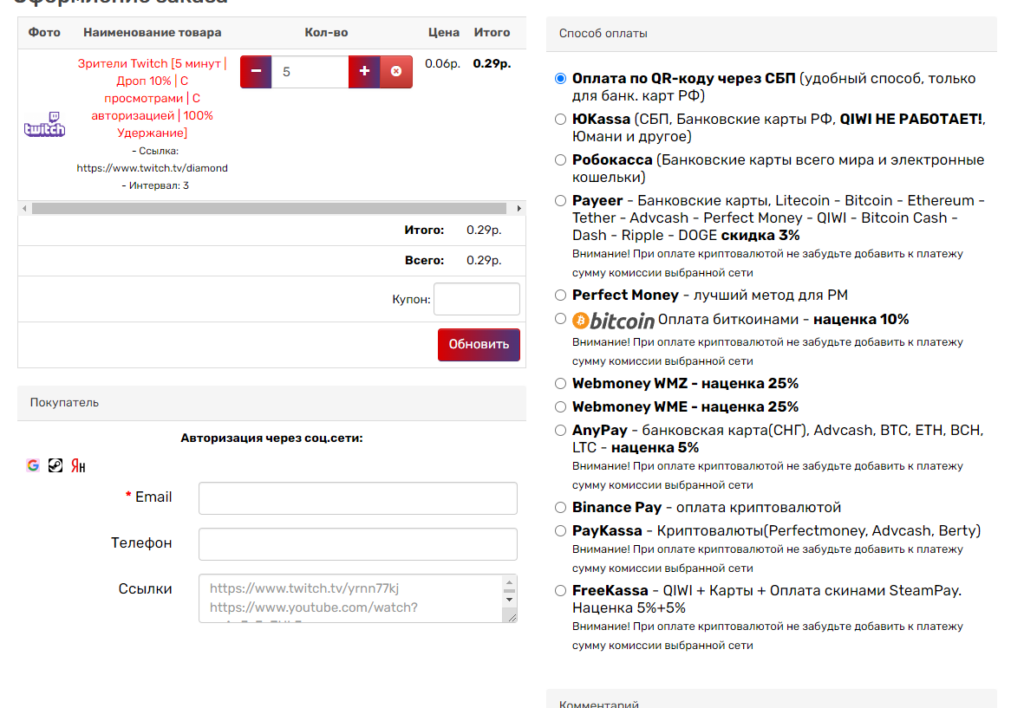Screen dimensions: 1024x708
Task: Click the скидка 3% Payeer text
Action: [x=760, y=235]
